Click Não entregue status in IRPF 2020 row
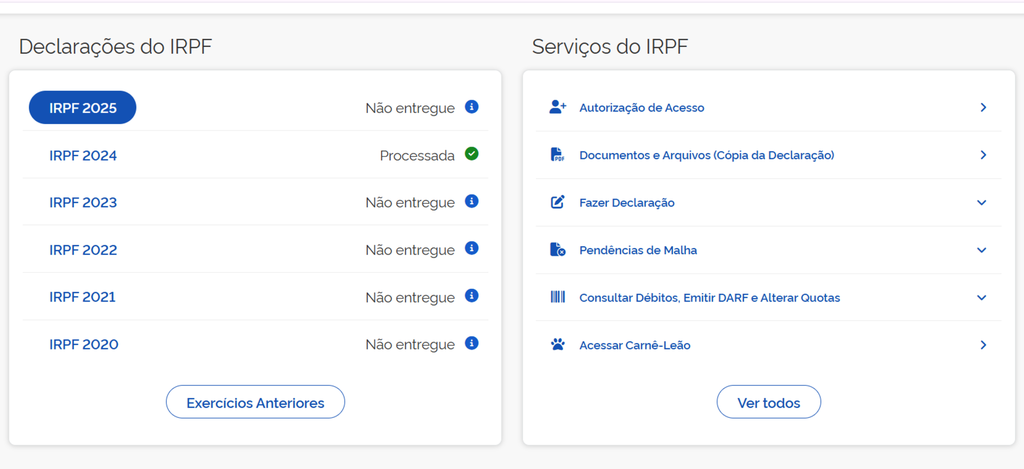This screenshot has height=469, width=1024. pyautogui.click(x=410, y=344)
